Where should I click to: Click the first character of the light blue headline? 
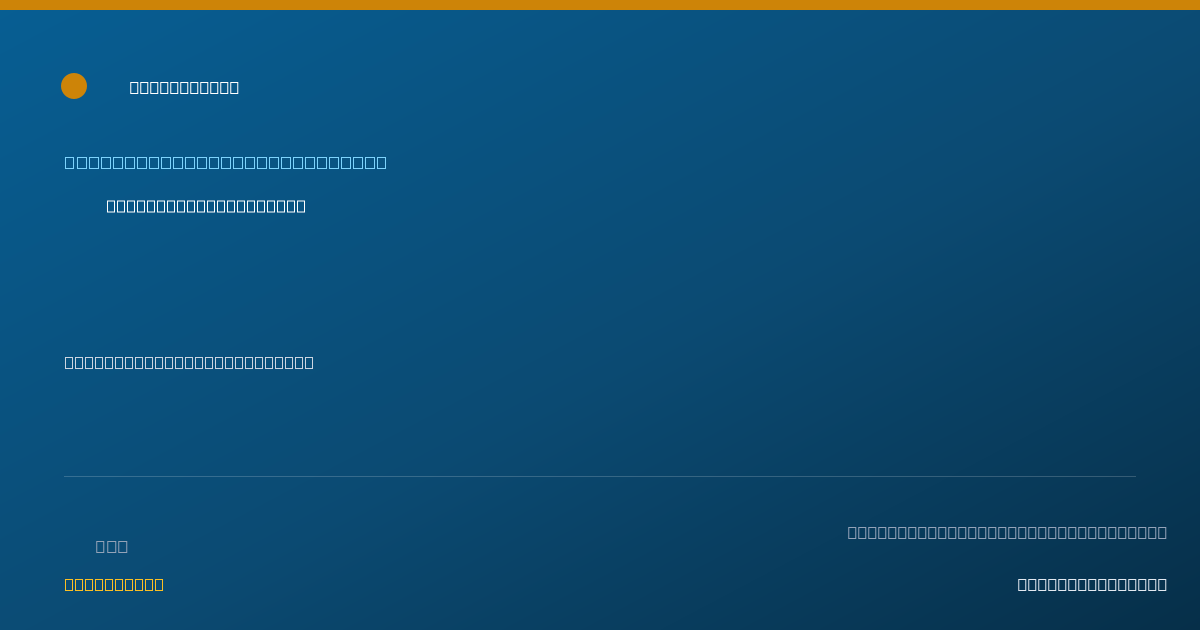pyautogui.click(x=70, y=162)
